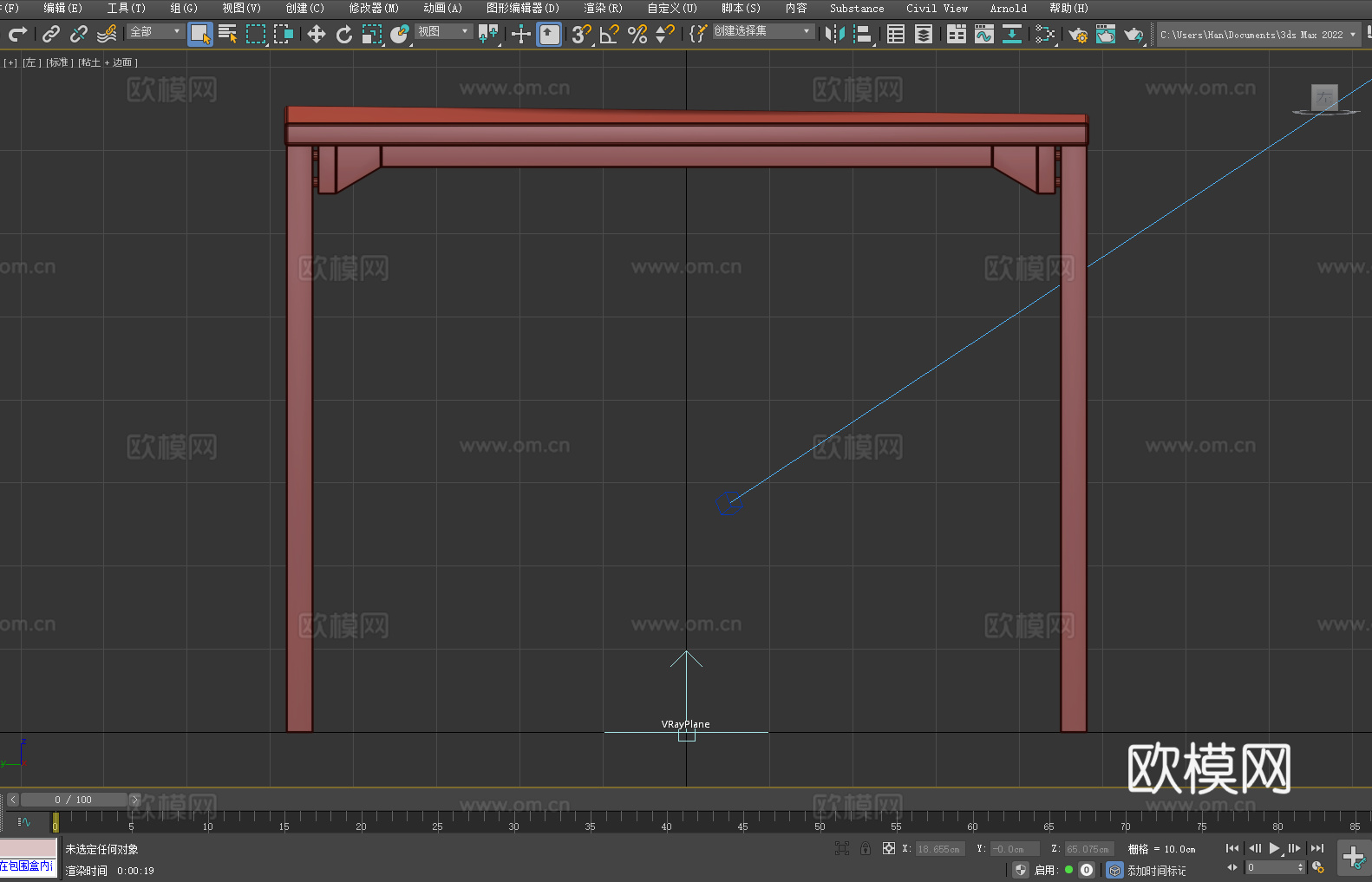
Task: Open the Layer Explorer icon
Action: click(924, 34)
